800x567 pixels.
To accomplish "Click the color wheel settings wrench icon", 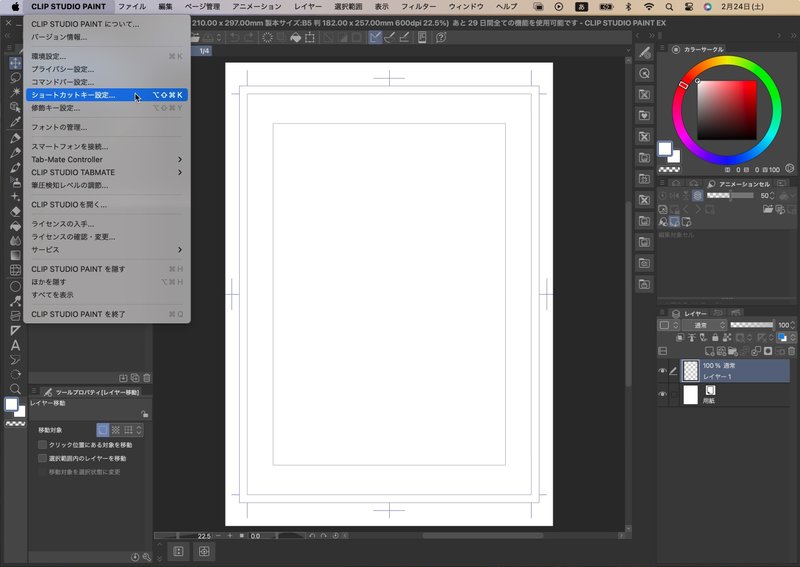I will coord(790,168).
